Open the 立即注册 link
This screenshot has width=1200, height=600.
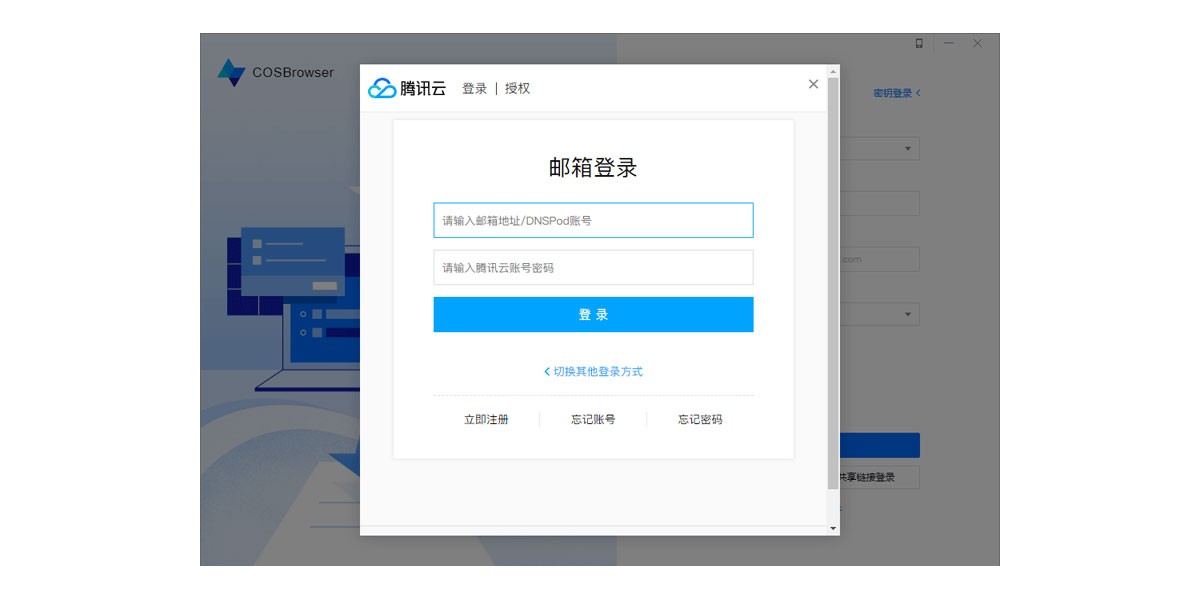tap(486, 419)
